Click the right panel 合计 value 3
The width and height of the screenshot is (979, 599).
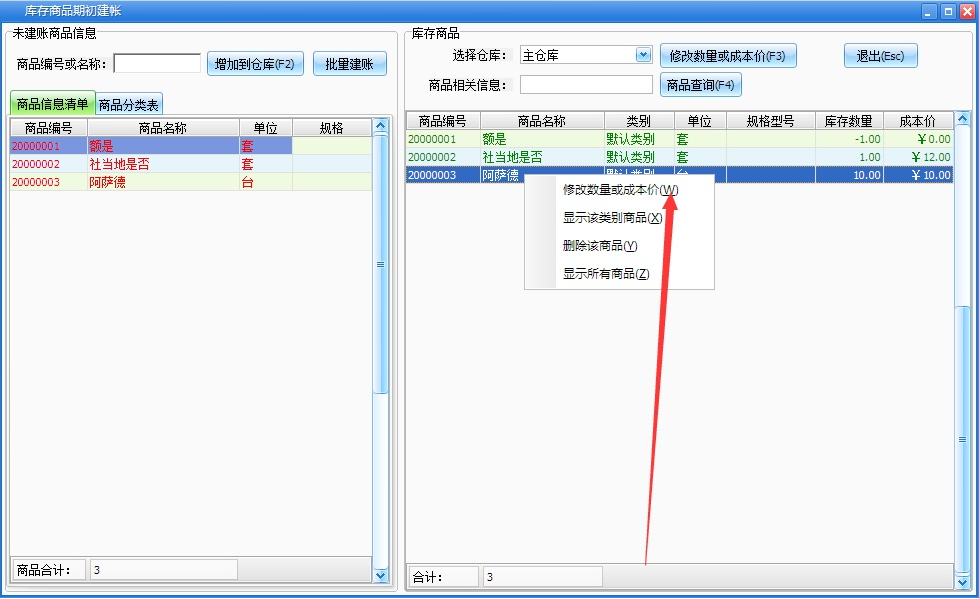[543, 577]
